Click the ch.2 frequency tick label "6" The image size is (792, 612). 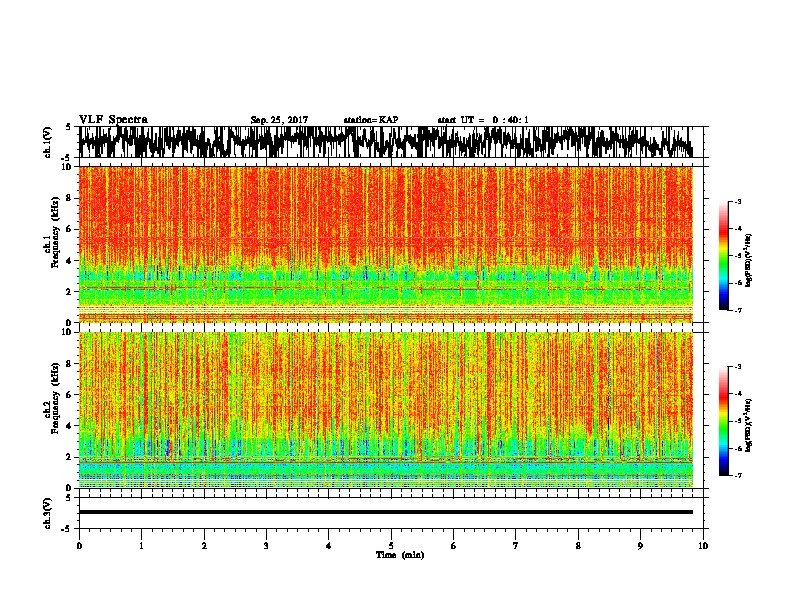click(70, 395)
